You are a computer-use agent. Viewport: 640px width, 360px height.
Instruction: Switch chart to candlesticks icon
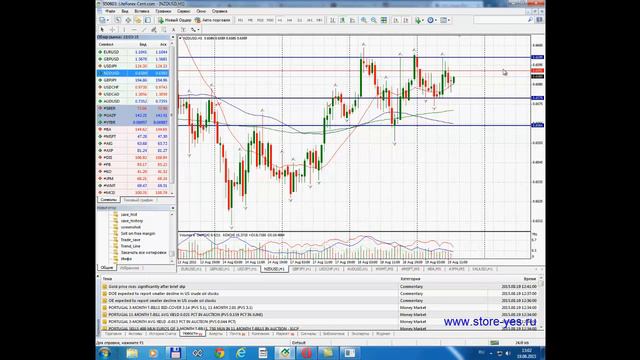pos(342,20)
